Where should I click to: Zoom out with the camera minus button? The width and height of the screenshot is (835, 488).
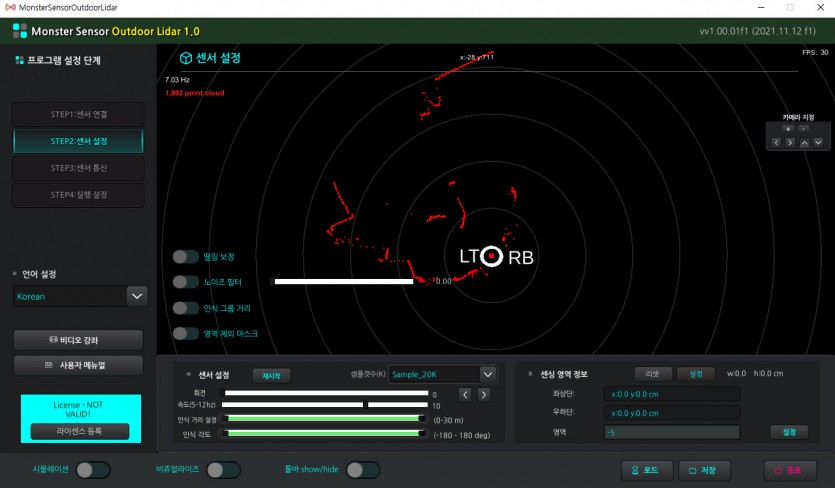pyautogui.click(x=804, y=128)
